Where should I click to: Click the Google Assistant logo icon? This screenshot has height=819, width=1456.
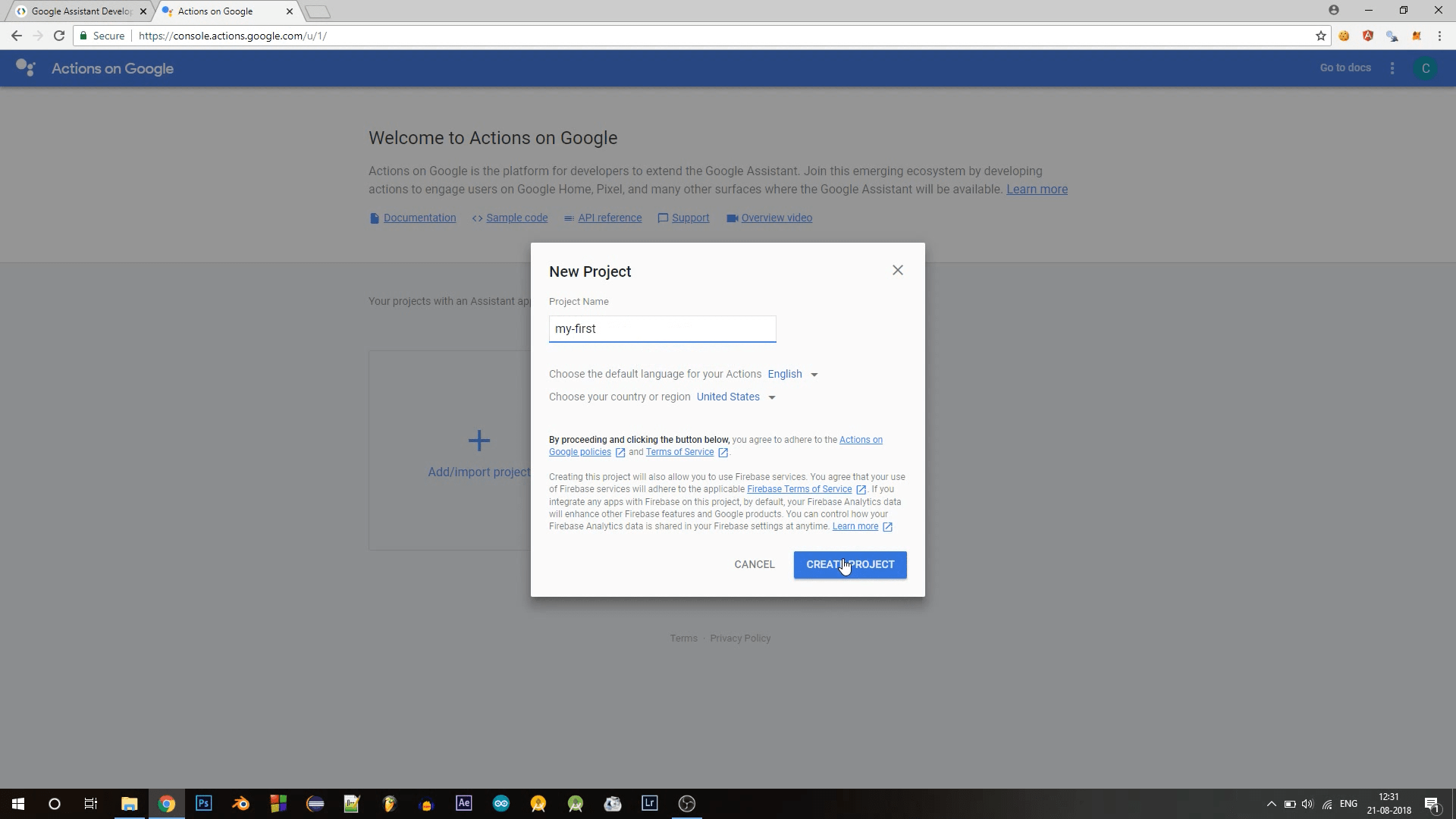pos(26,68)
